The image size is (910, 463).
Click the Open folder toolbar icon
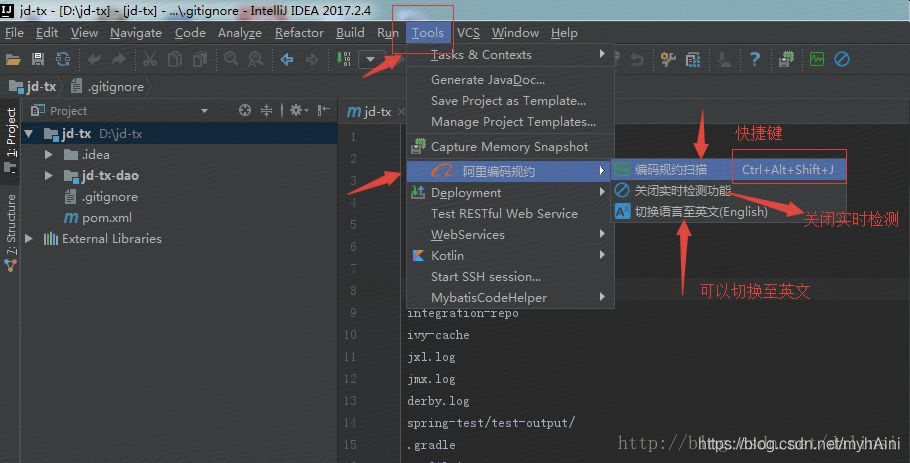[x=13, y=59]
